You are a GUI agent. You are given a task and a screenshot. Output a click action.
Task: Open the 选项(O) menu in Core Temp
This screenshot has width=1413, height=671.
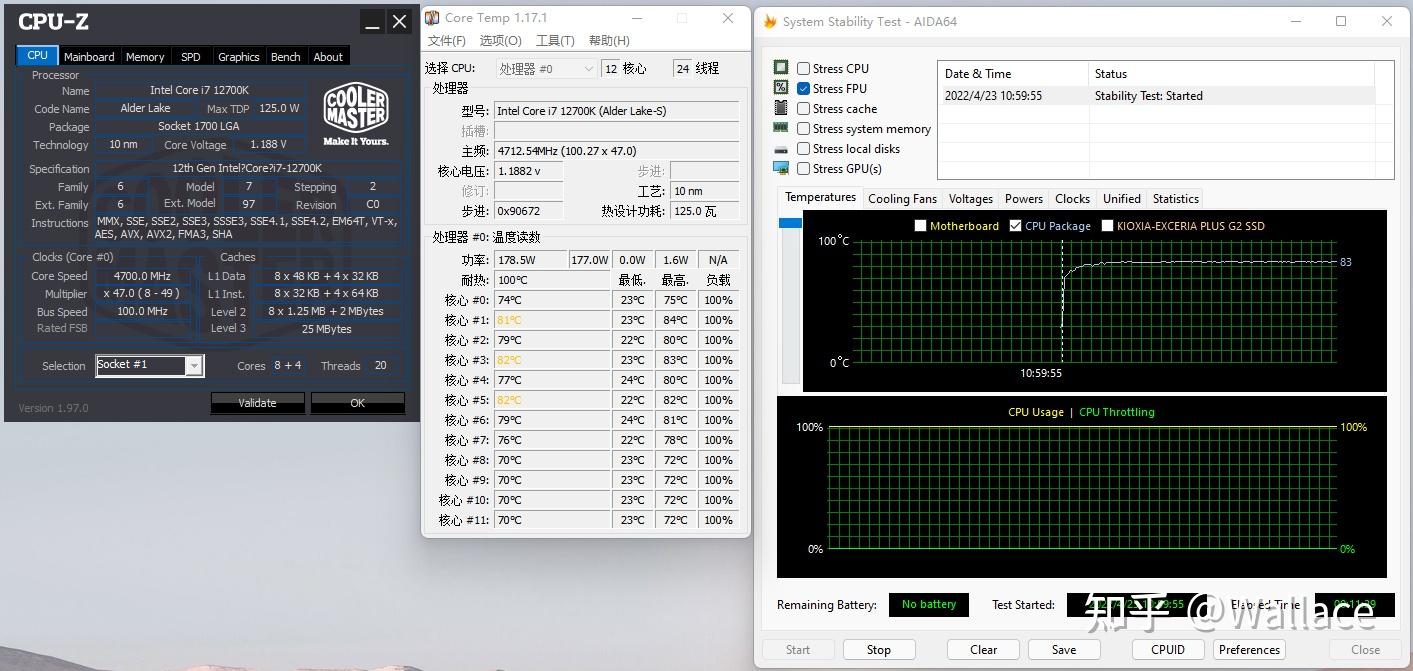tap(501, 40)
